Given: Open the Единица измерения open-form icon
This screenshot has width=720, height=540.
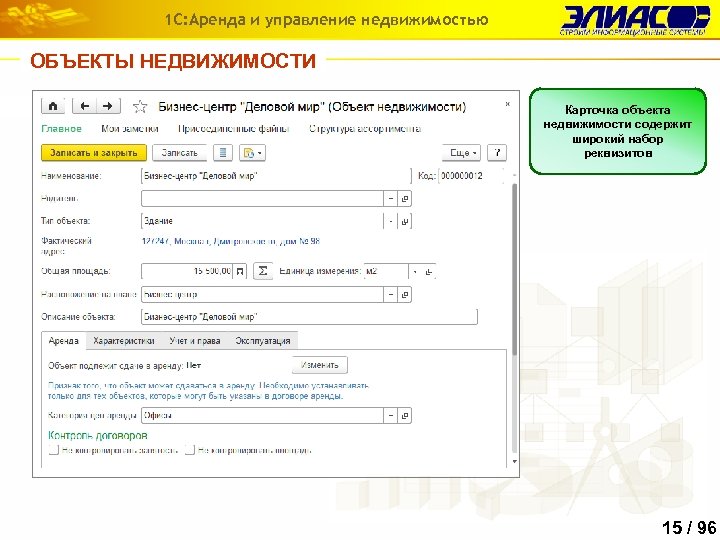Looking at the screenshot, I should 428,271.
